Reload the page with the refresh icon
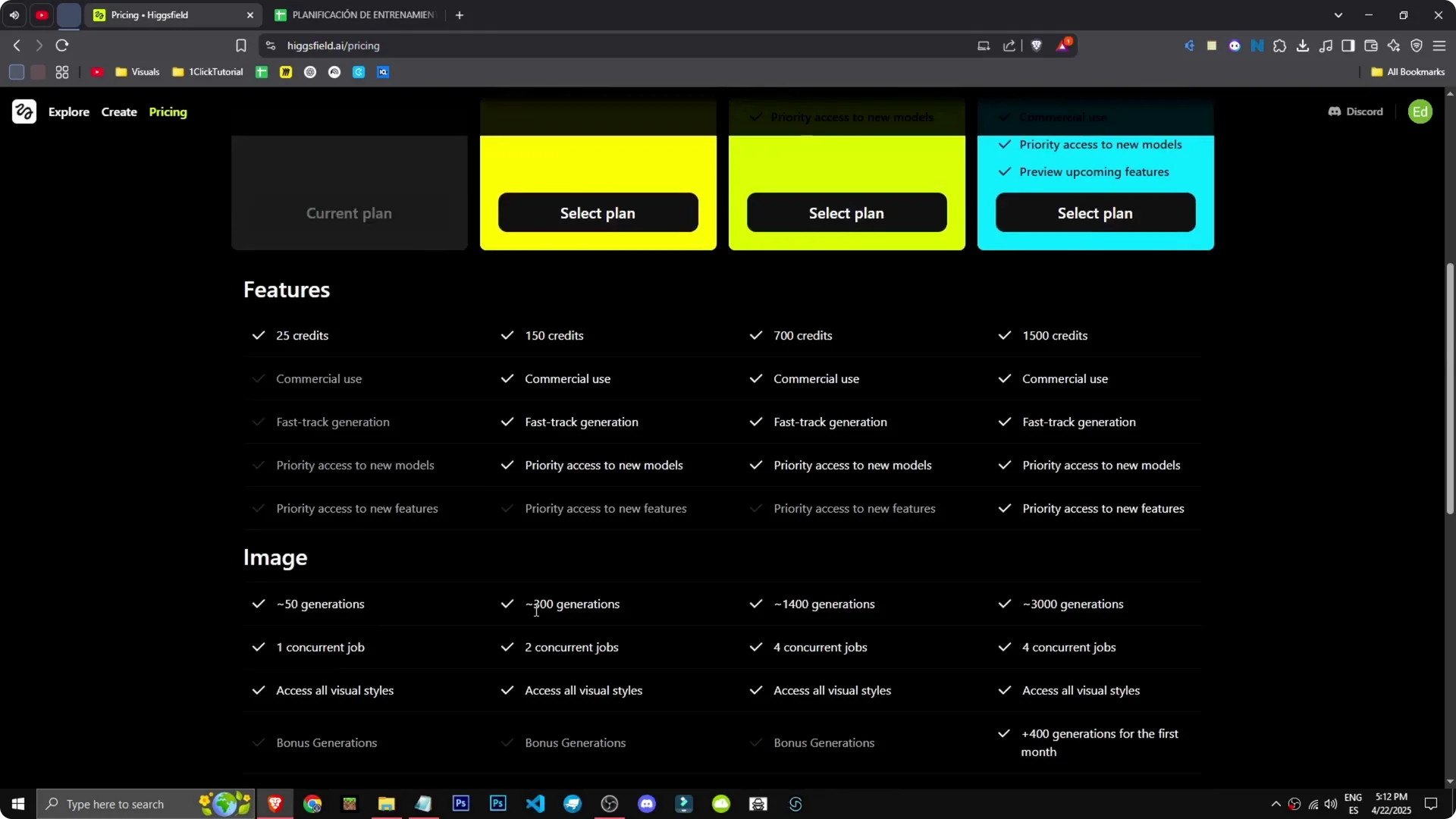 coord(62,45)
